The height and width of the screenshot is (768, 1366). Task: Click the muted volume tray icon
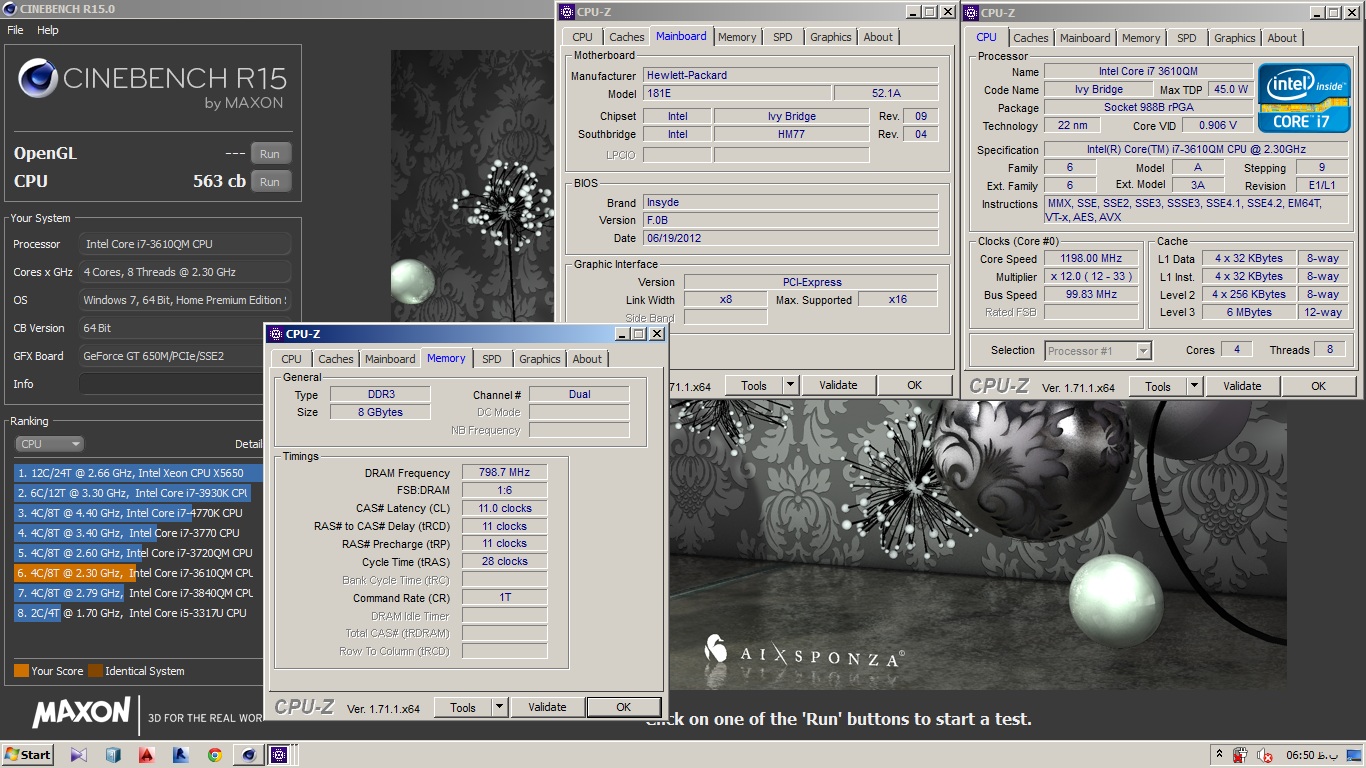pyautogui.click(x=1265, y=755)
